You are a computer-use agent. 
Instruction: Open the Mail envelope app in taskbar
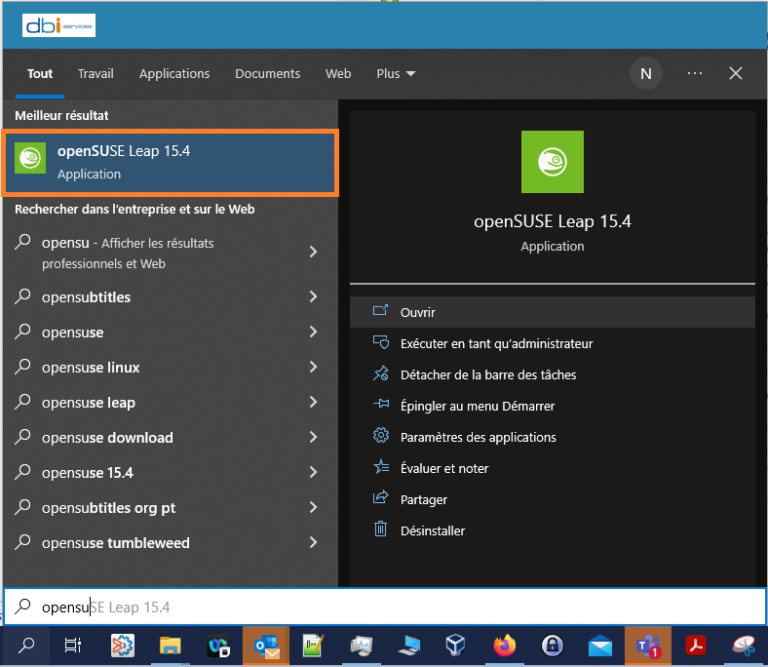point(600,645)
